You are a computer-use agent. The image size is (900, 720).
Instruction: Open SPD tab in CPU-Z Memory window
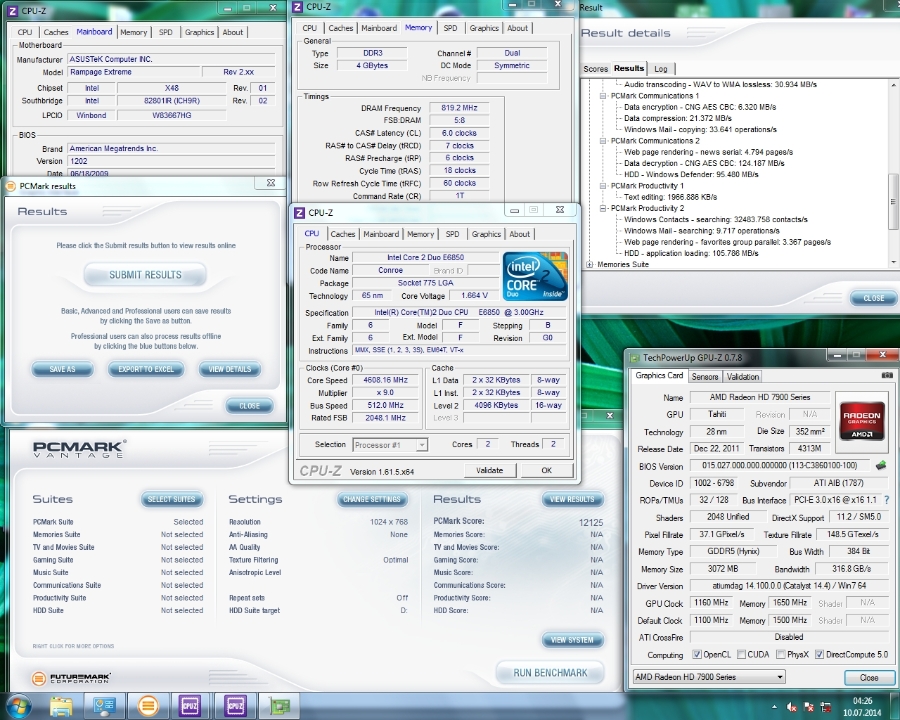click(x=451, y=28)
